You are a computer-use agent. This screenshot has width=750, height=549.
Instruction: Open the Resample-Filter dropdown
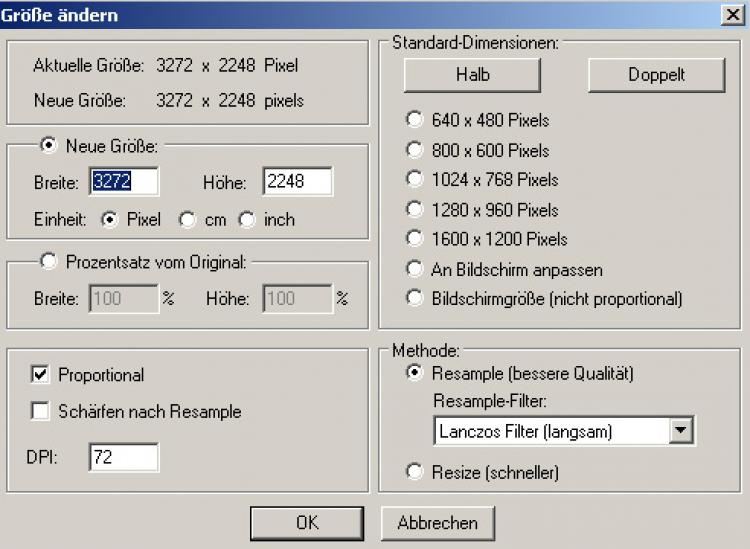[681, 431]
